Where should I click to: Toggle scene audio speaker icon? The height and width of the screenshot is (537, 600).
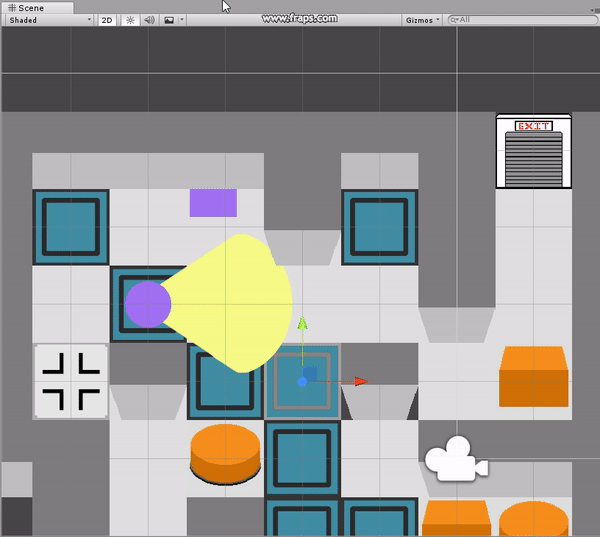point(149,20)
